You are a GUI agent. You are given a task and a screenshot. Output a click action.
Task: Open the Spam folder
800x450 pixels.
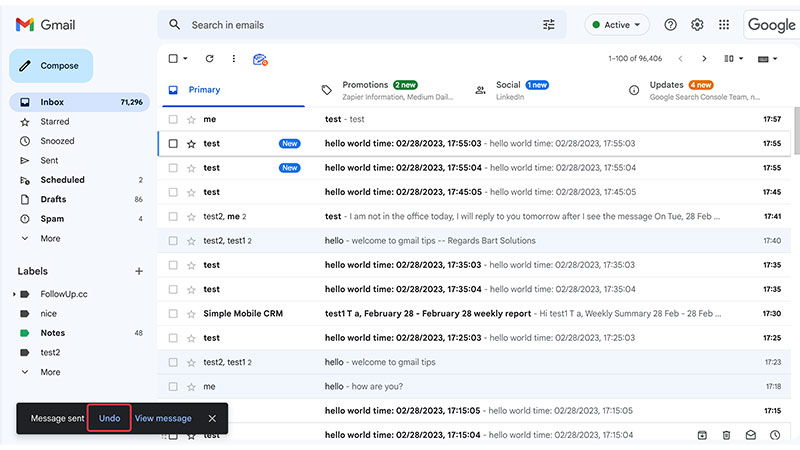(80, 218)
